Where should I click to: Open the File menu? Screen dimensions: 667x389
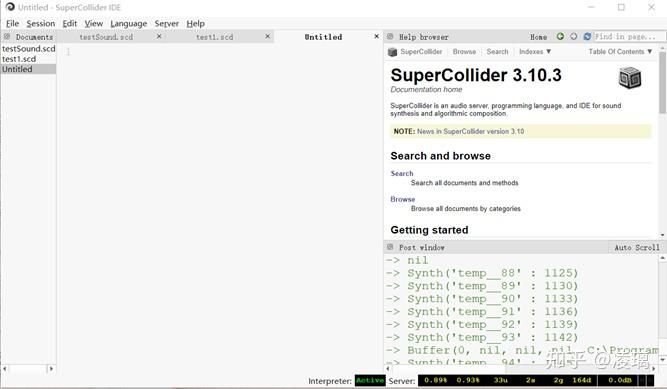12,23
